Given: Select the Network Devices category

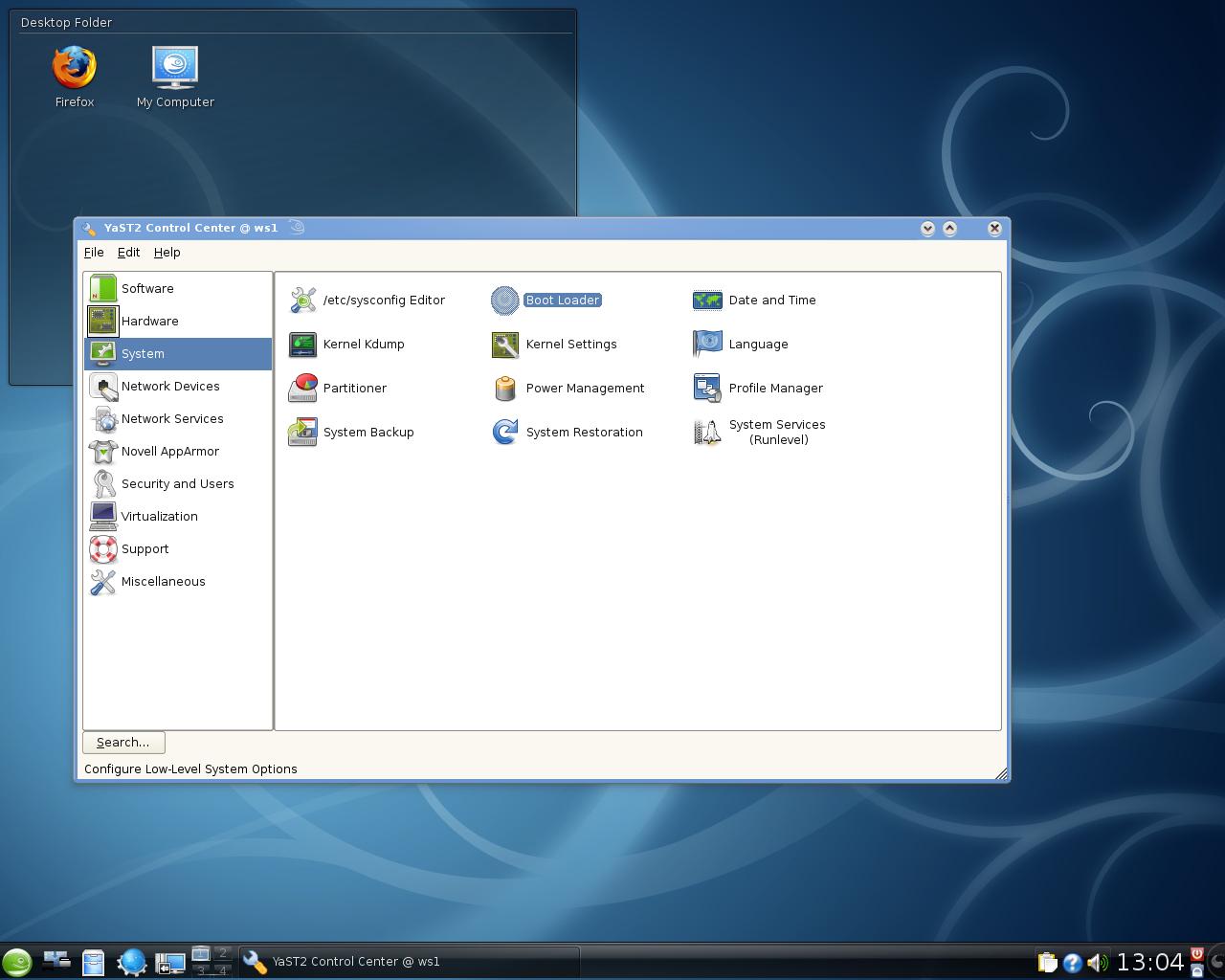Looking at the screenshot, I should coord(178,386).
